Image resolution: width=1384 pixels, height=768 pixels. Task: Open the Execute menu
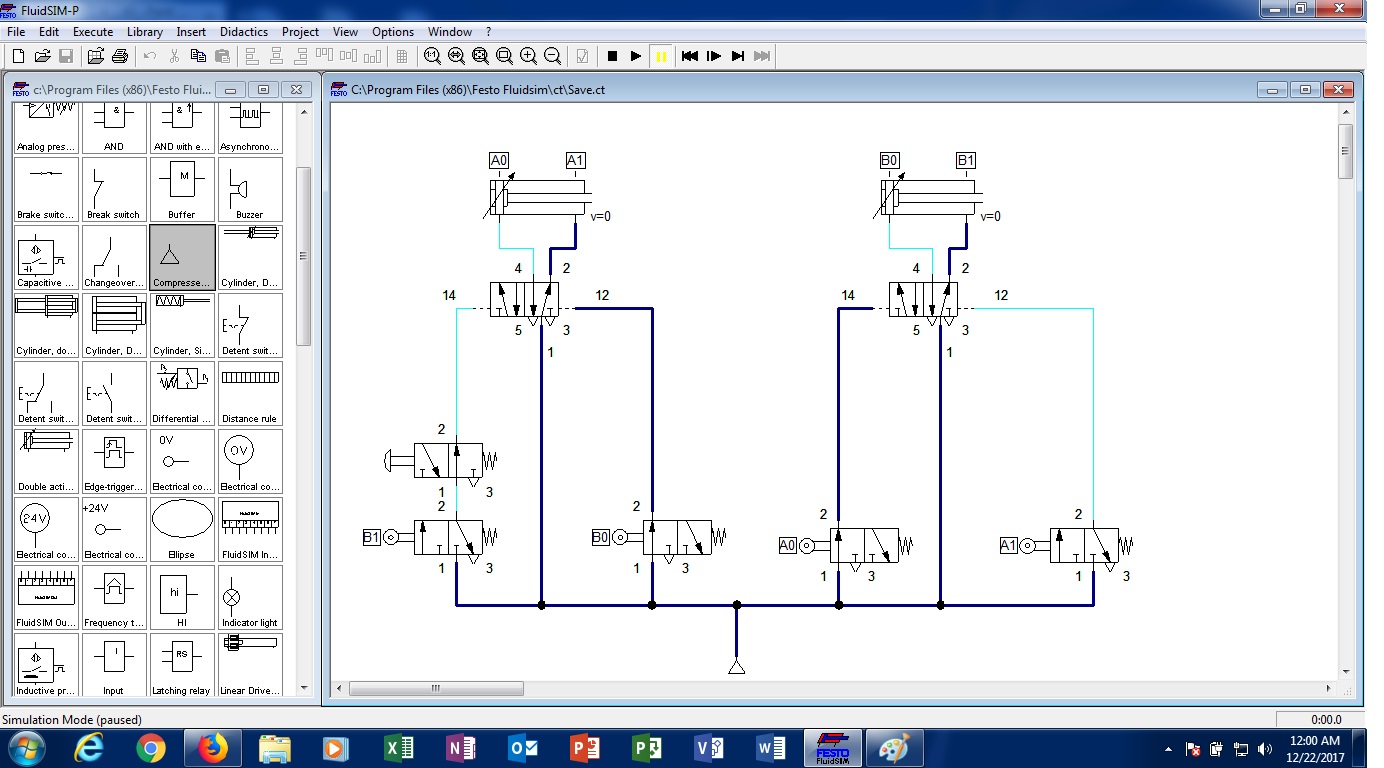[93, 32]
